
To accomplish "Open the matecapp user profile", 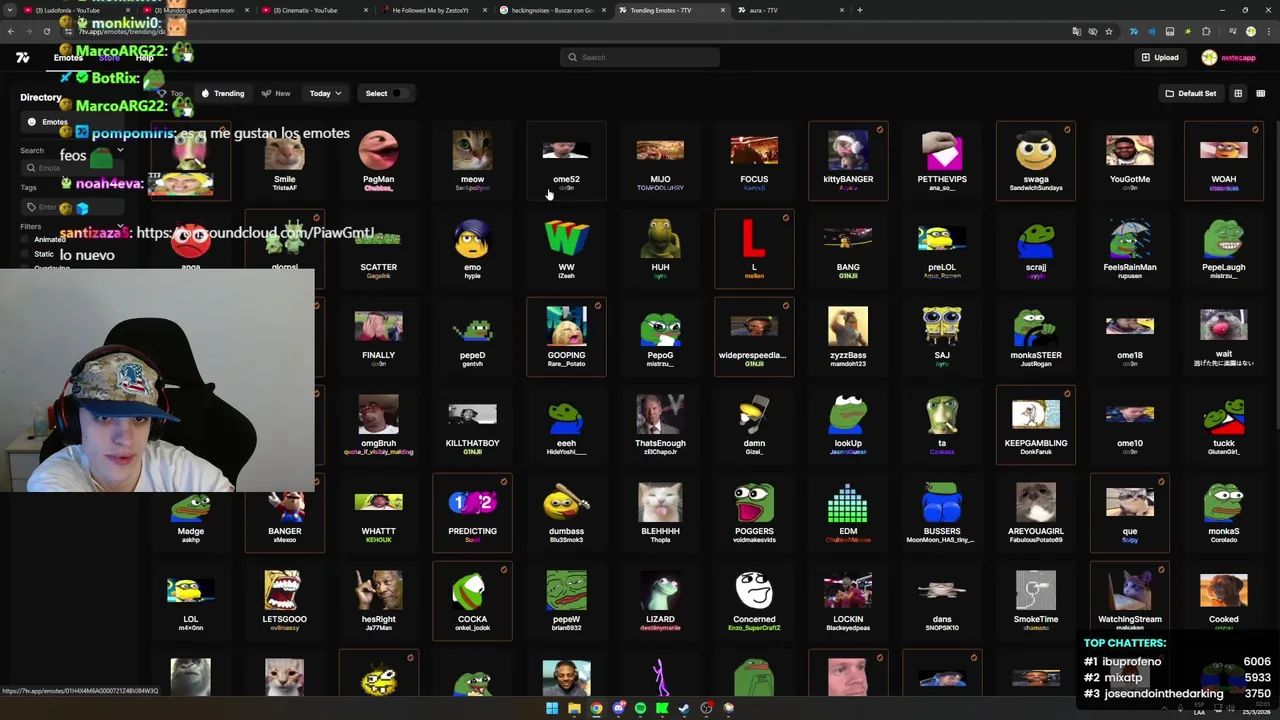I will tap(1229, 57).
